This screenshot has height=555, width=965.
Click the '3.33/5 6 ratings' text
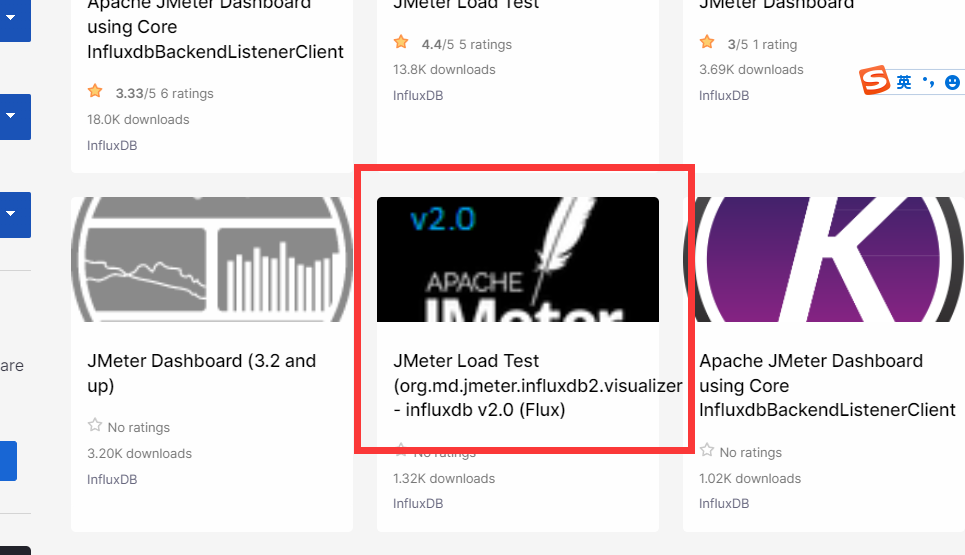tap(164, 94)
